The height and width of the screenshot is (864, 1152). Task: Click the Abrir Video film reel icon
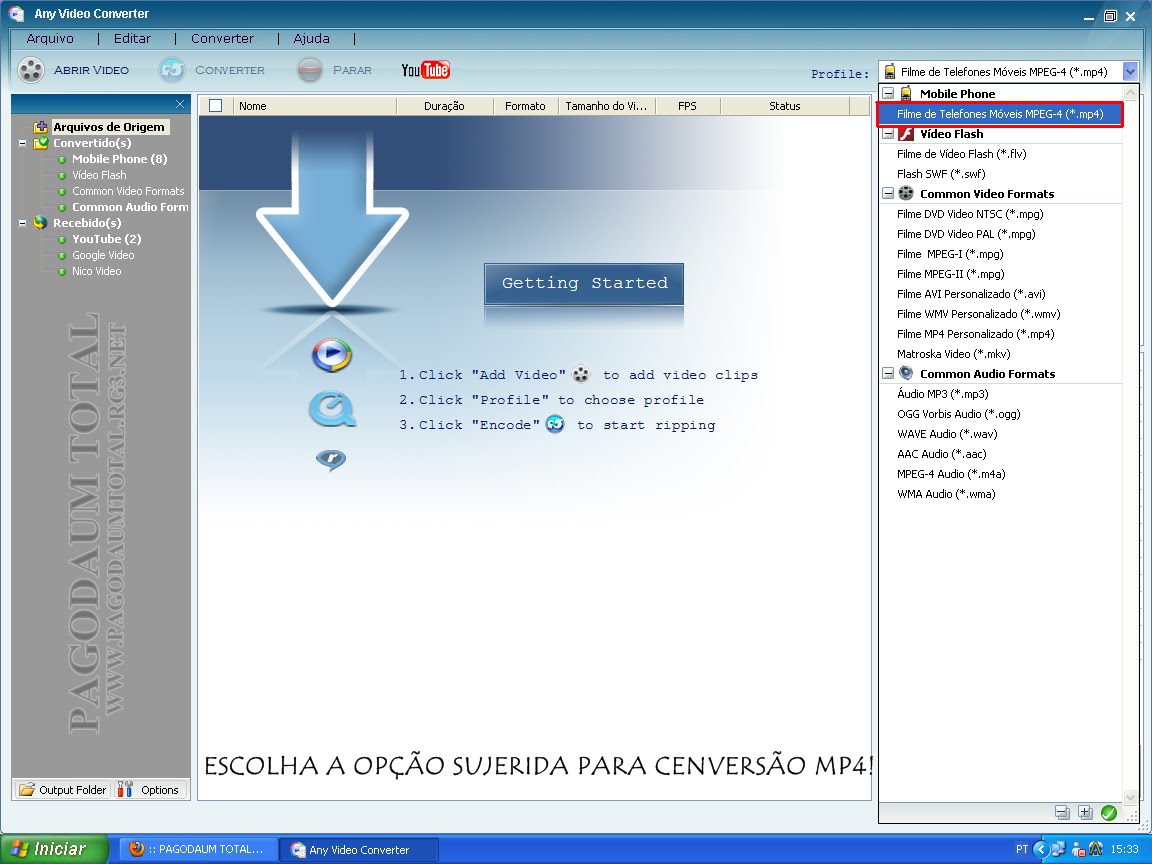[x=31, y=70]
